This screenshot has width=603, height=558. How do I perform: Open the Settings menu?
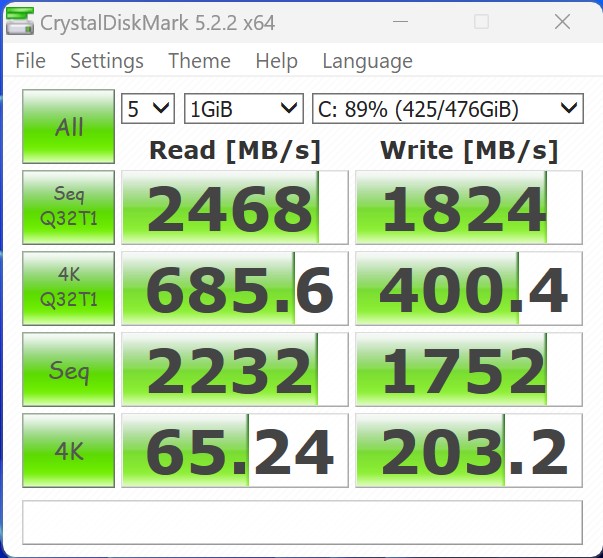[107, 61]
